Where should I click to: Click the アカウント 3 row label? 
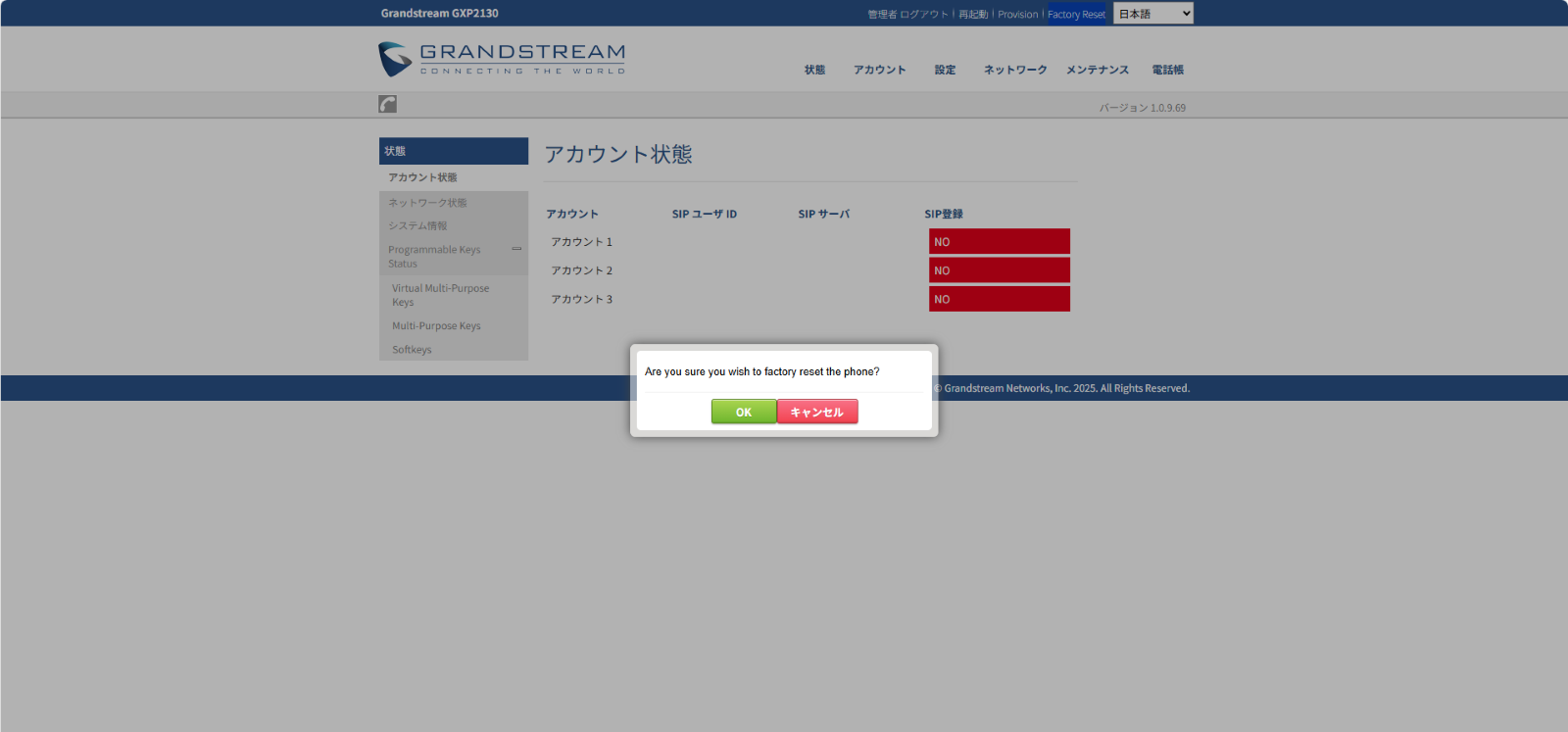tap(581, 299)
